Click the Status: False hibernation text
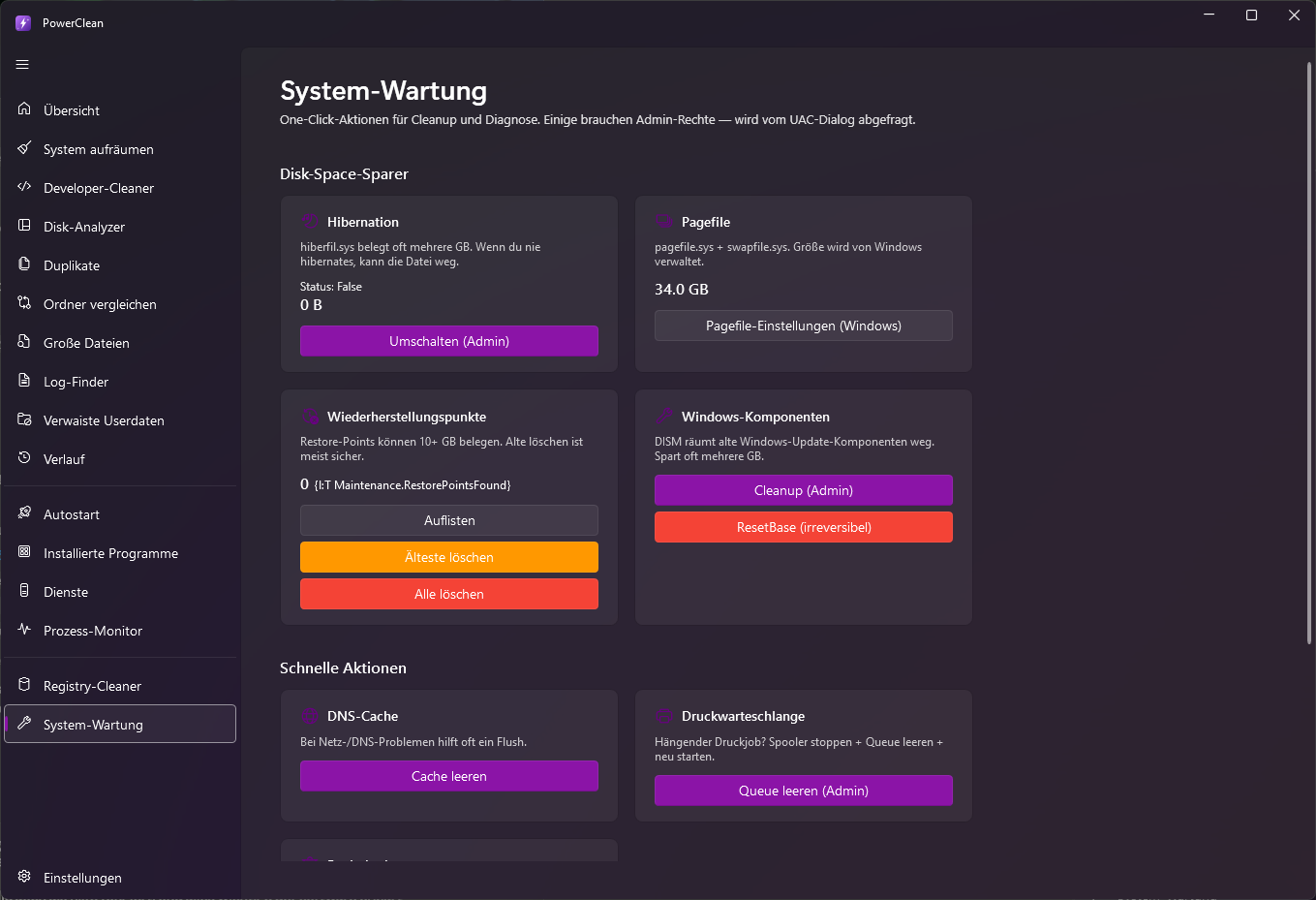The height and width of the screenshot is (900, 1316). [x=331, y=287]
